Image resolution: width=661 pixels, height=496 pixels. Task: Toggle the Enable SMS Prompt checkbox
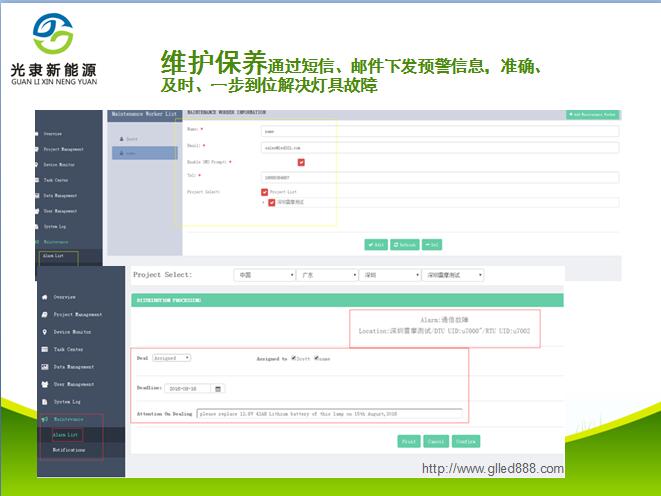(301, 162)
